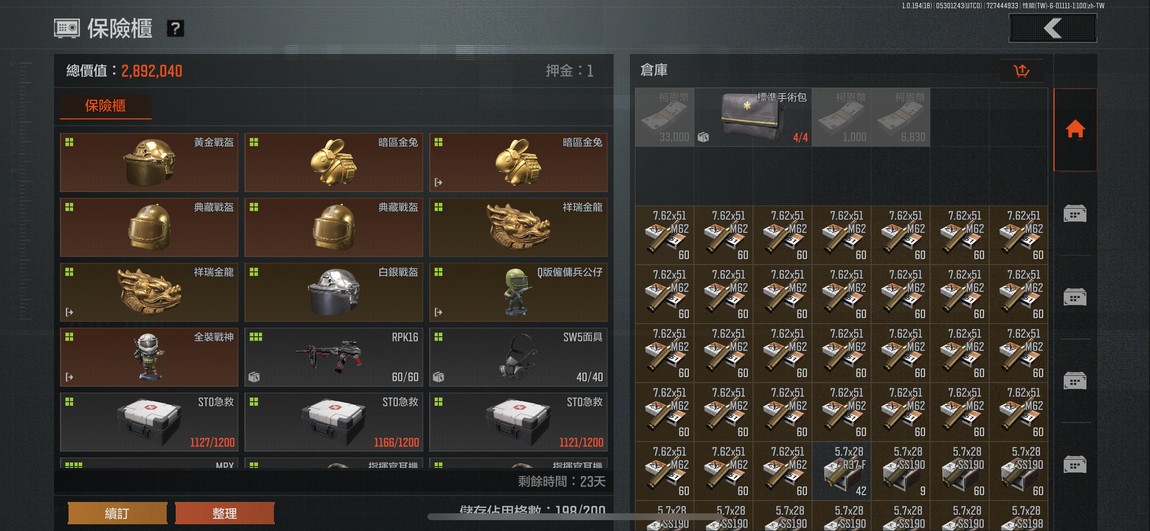Open the last storage container tab
This screenshot has height=531, width=1150.
(1075, 464)
